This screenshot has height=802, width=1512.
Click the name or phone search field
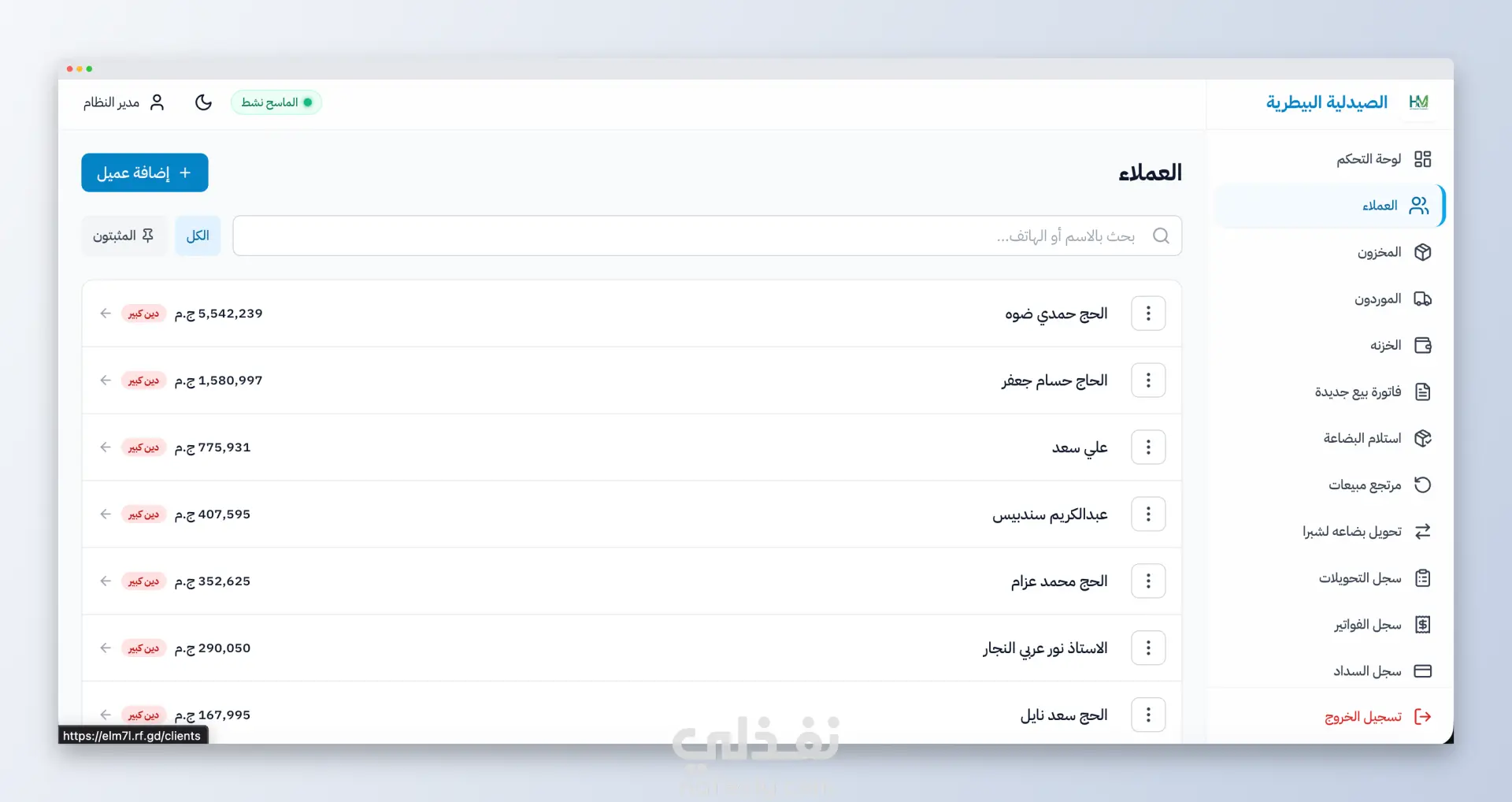coord(707,236)
